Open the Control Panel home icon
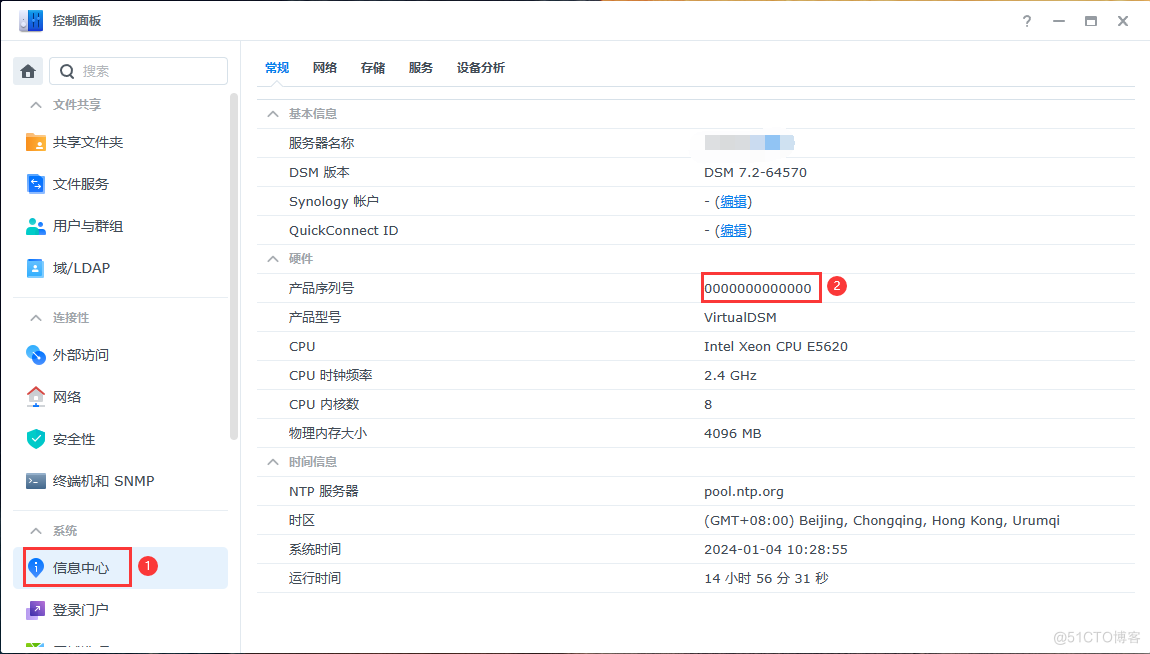Image resolution: width=1150 pixels, height=654 pixels. click(x=28, y=71)
